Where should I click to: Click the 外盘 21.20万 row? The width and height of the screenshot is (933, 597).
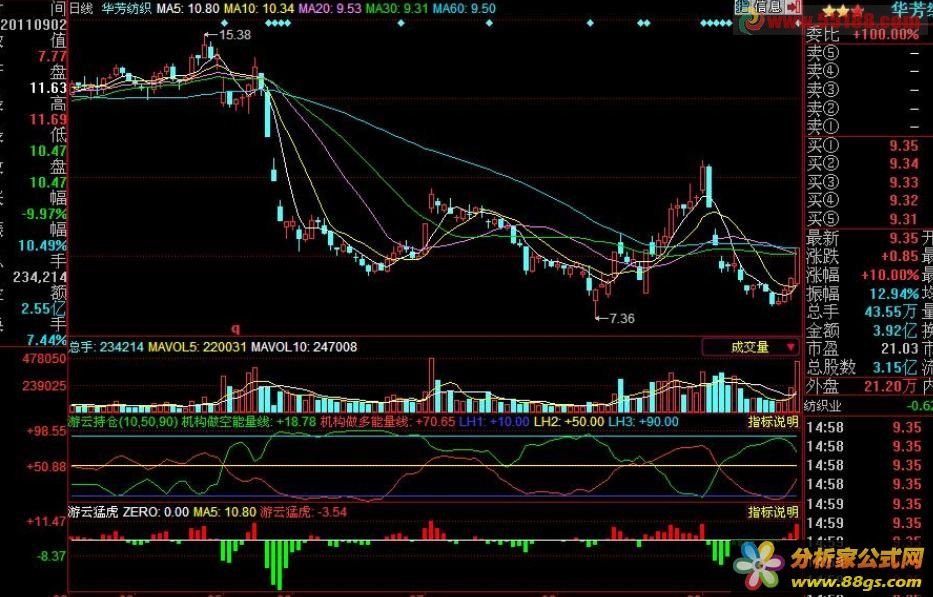click(863, 386)
